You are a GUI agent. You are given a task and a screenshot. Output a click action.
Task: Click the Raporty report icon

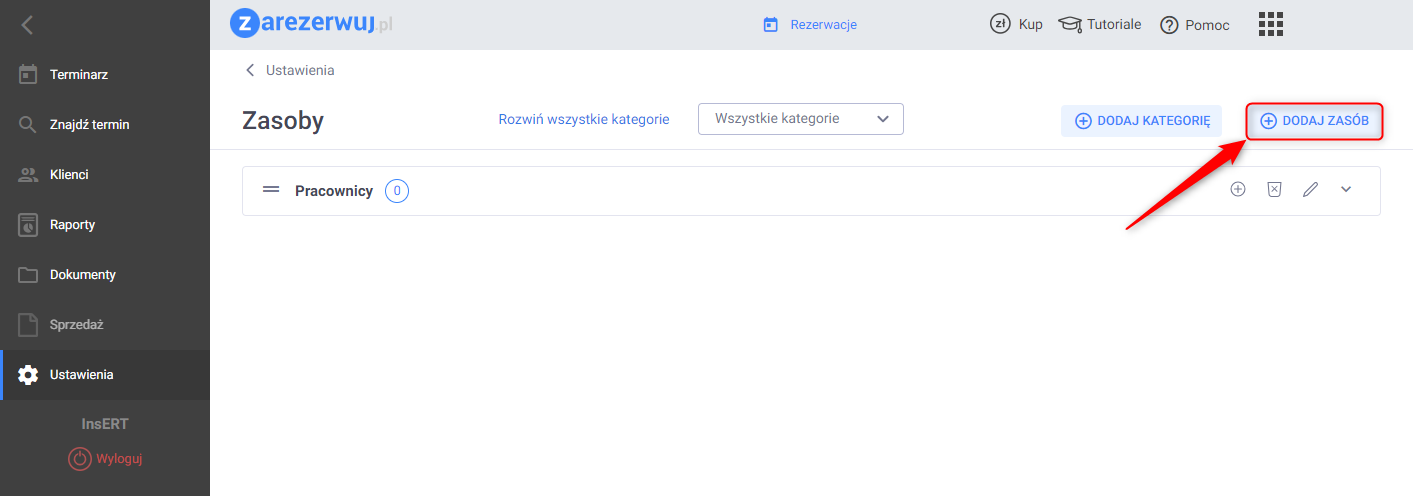click(28, 224)
